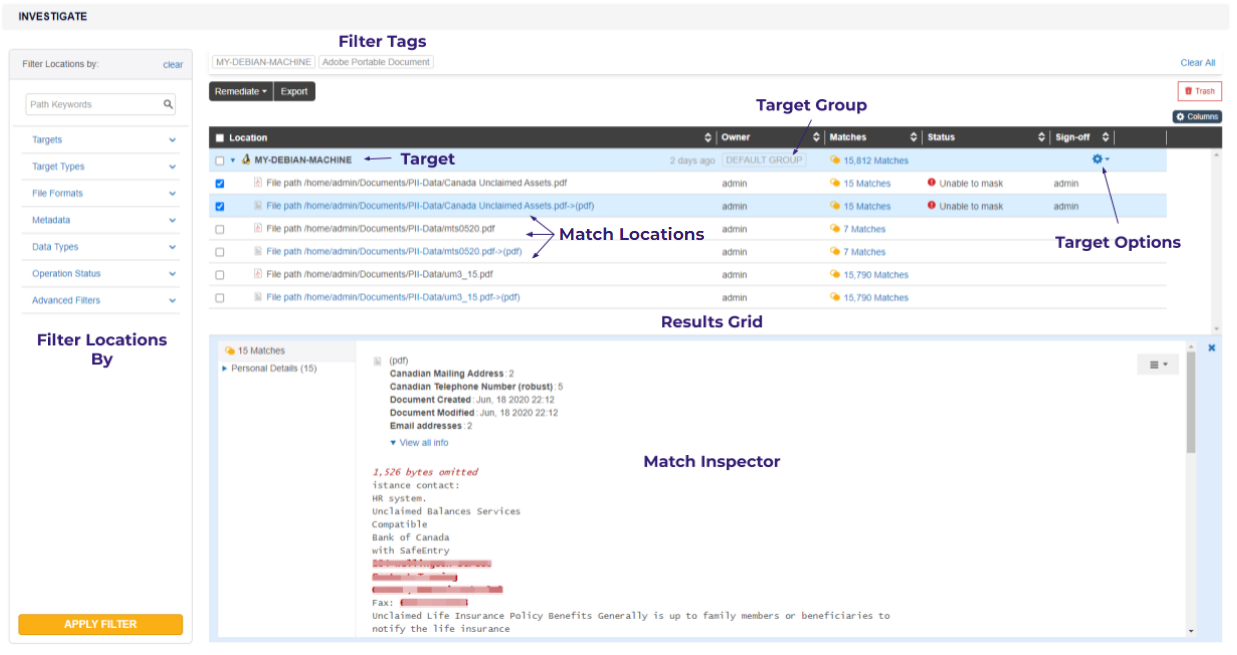Expand Personal Details (15) tree node

[x=225, y=369]
